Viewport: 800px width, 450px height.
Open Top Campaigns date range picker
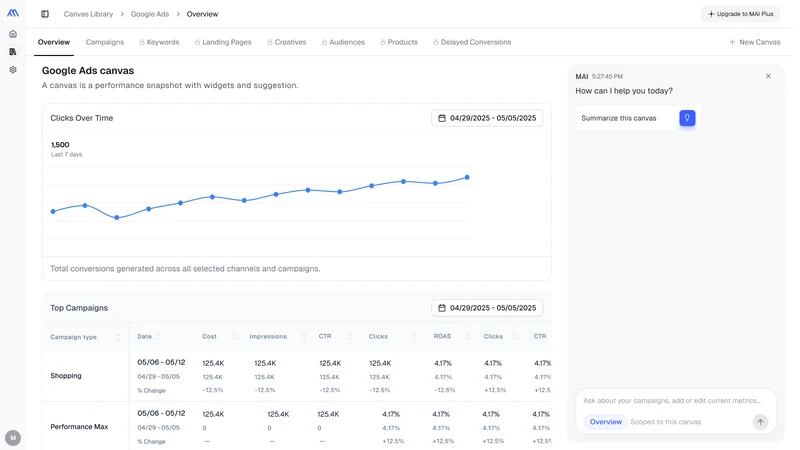pyautogui.click(x=487, y=308)
